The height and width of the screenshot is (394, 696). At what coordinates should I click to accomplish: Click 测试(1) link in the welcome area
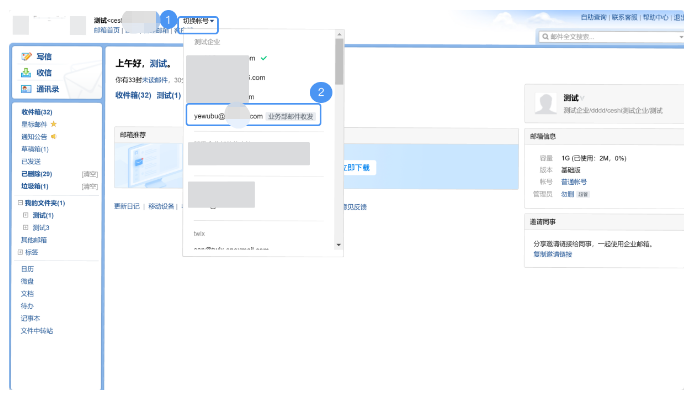tap(169, 95)
